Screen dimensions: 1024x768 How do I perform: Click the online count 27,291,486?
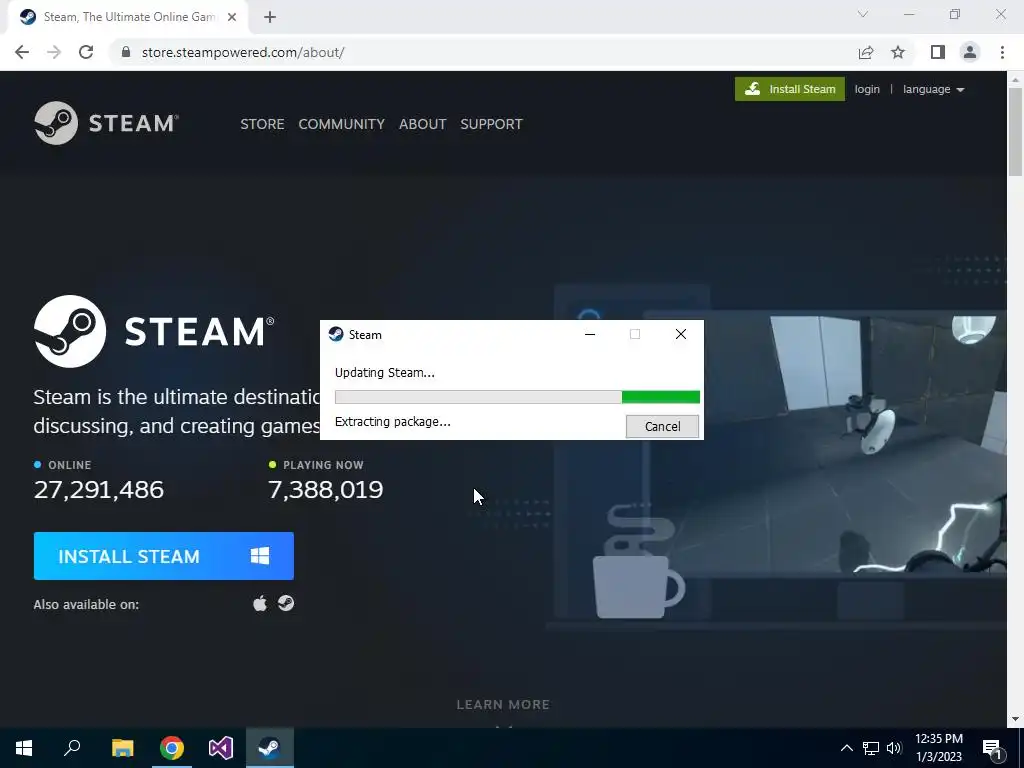(99, 489)
